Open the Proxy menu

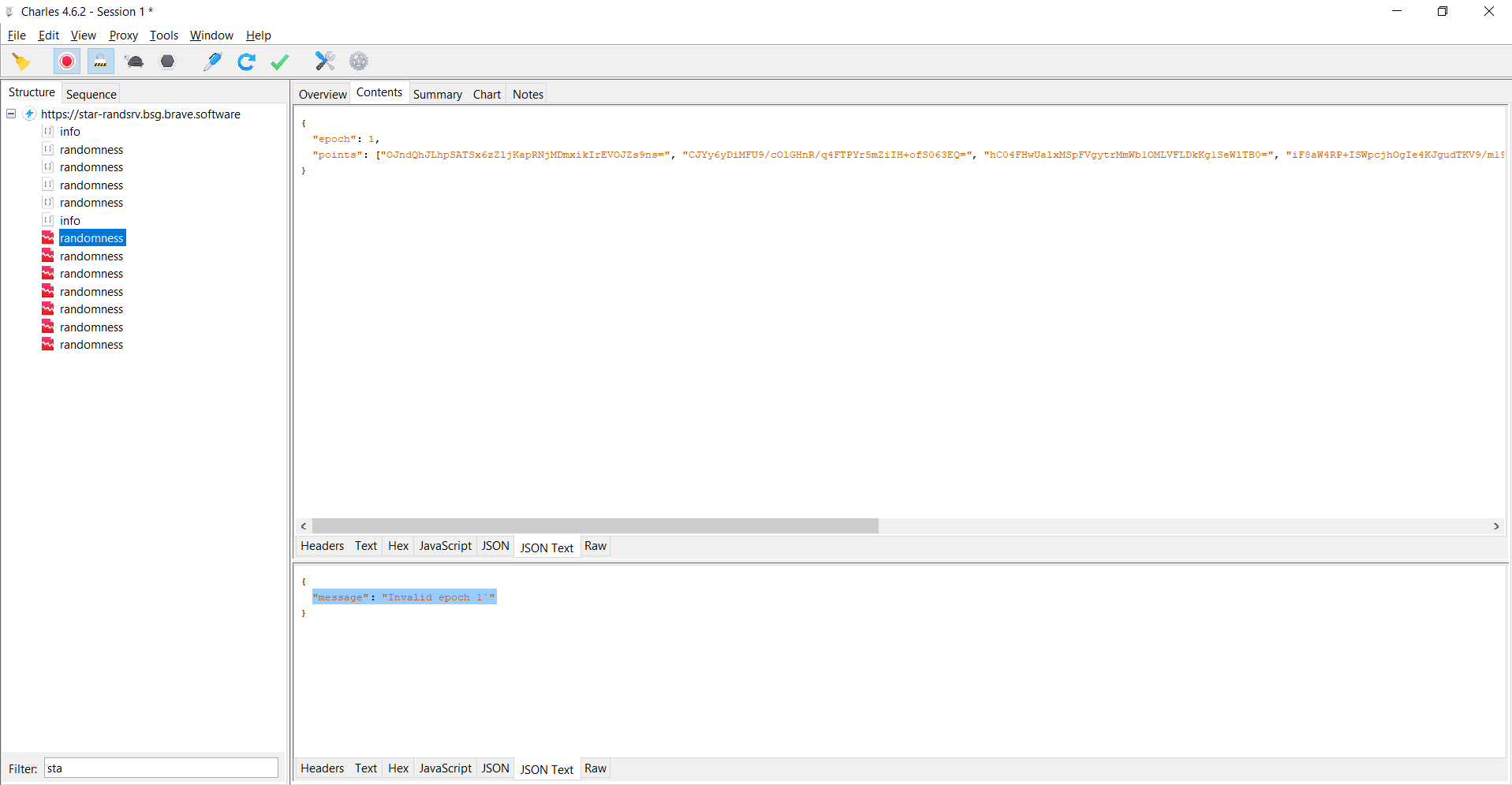click(123, 35)
